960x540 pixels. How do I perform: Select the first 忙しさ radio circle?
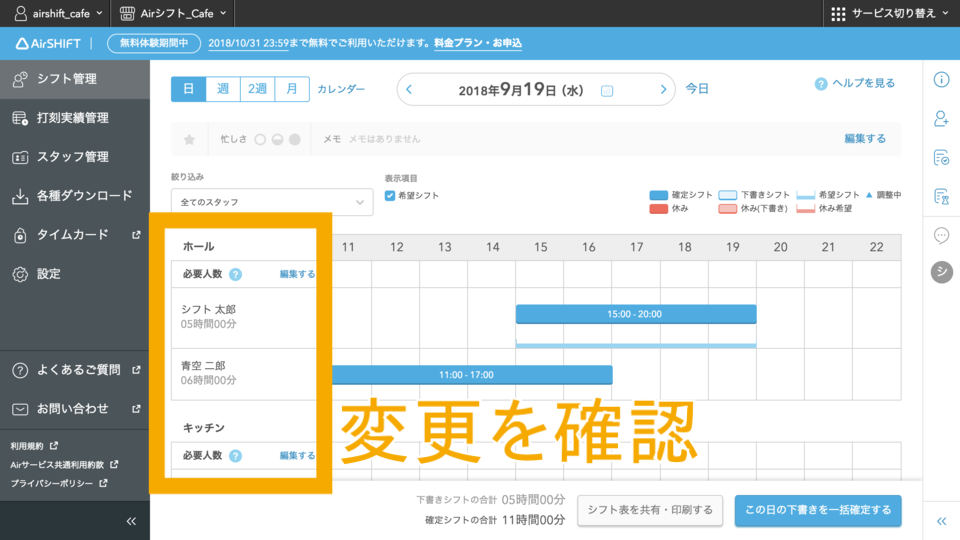[260, 140]
